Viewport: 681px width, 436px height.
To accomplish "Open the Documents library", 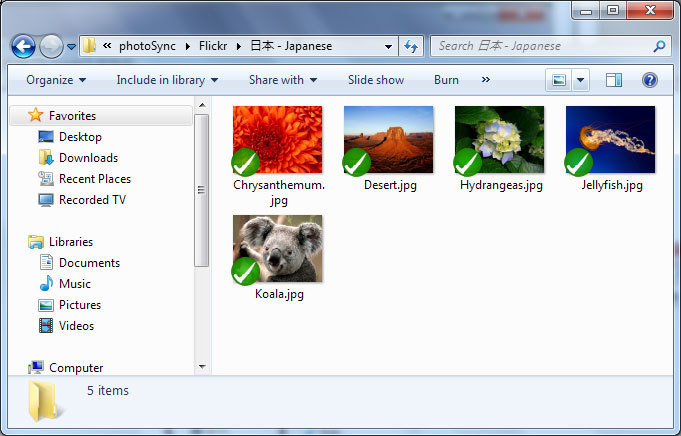I will click(89, 263).
